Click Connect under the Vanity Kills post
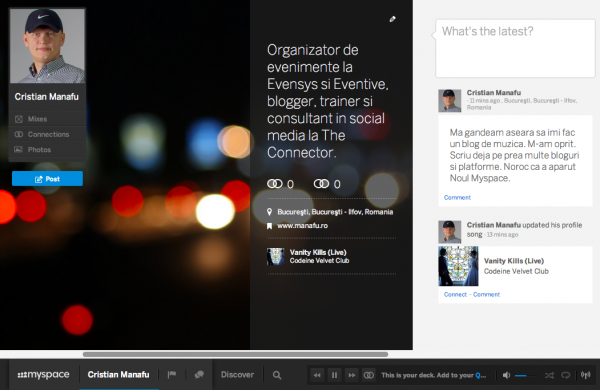This screenshot has height=390, width=600. point(455,294)
